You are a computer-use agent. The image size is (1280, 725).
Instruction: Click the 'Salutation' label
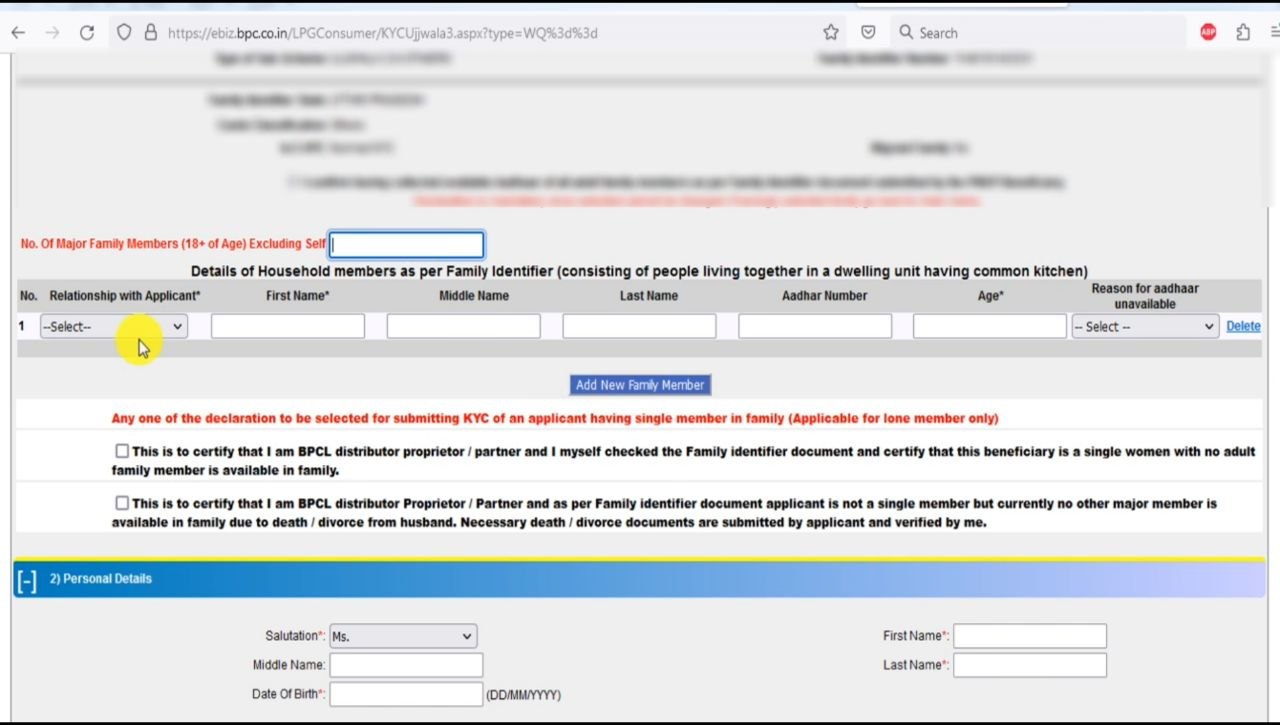coord(295,636)
